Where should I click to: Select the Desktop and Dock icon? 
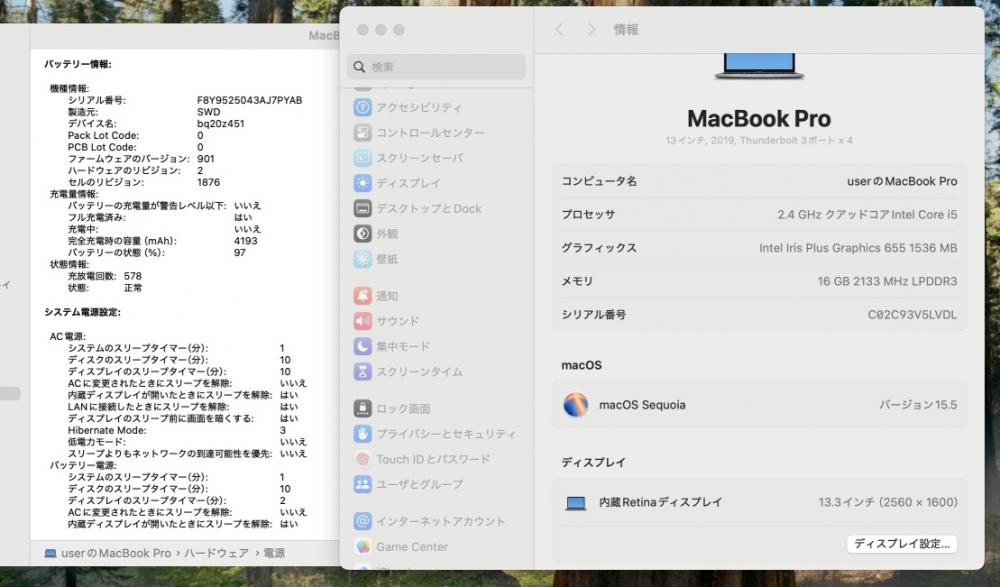[x=362, y=209]
